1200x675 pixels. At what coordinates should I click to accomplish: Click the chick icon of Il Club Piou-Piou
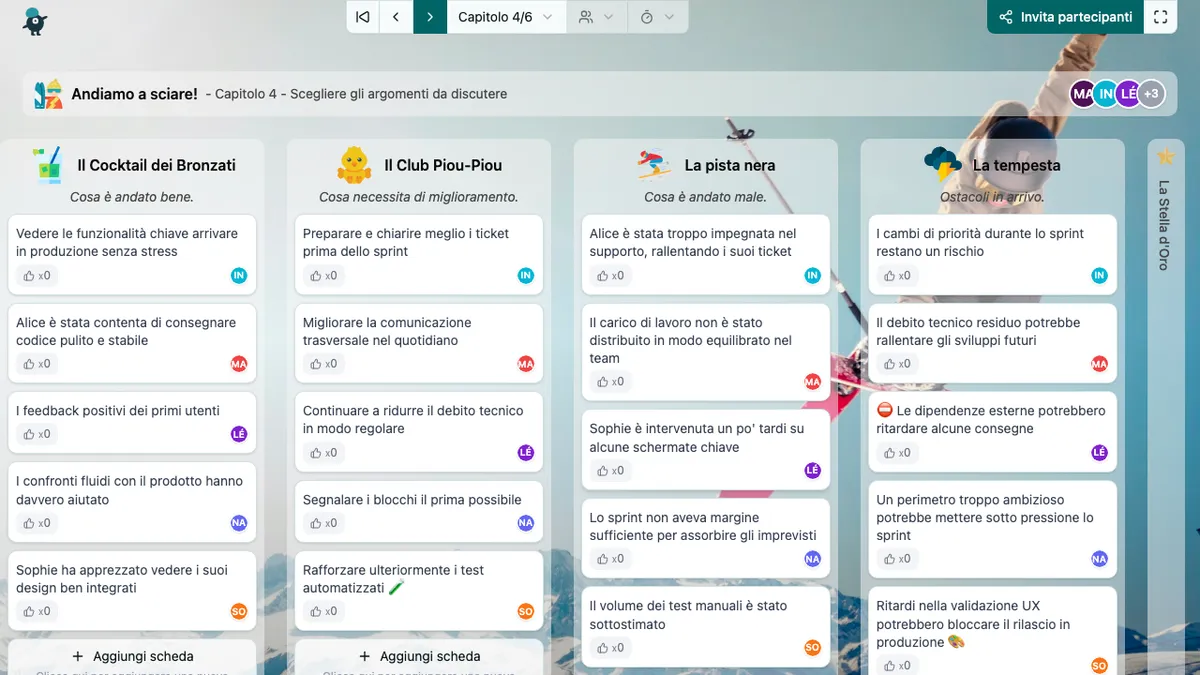coord(354,165)
